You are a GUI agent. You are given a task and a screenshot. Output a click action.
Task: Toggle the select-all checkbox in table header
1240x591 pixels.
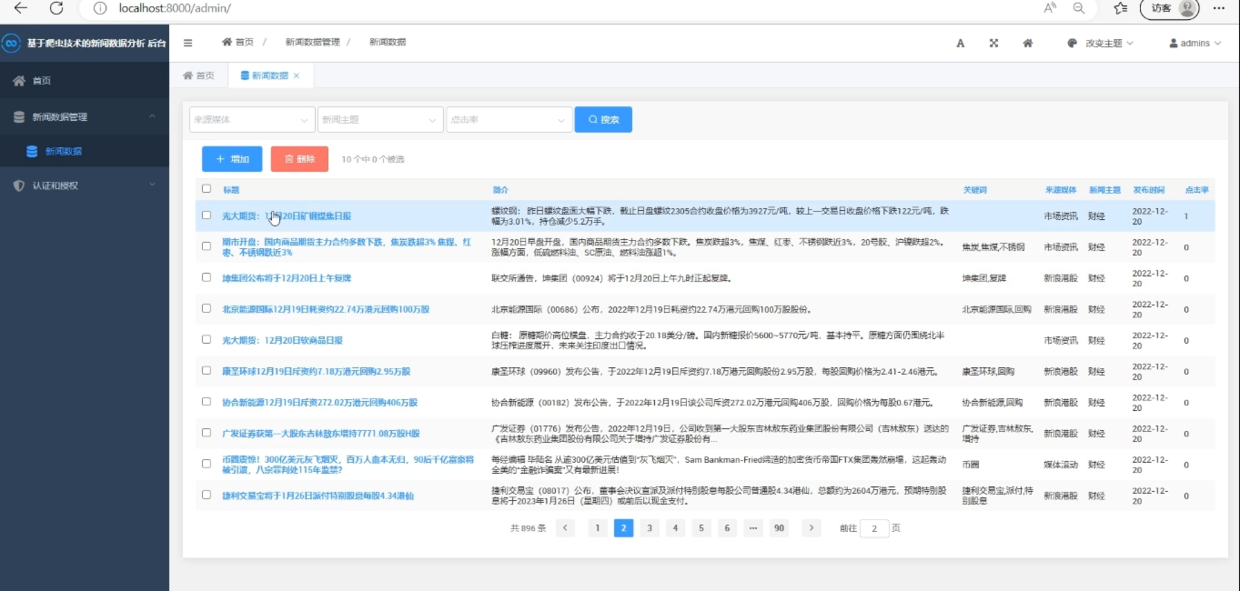point(207,189)
